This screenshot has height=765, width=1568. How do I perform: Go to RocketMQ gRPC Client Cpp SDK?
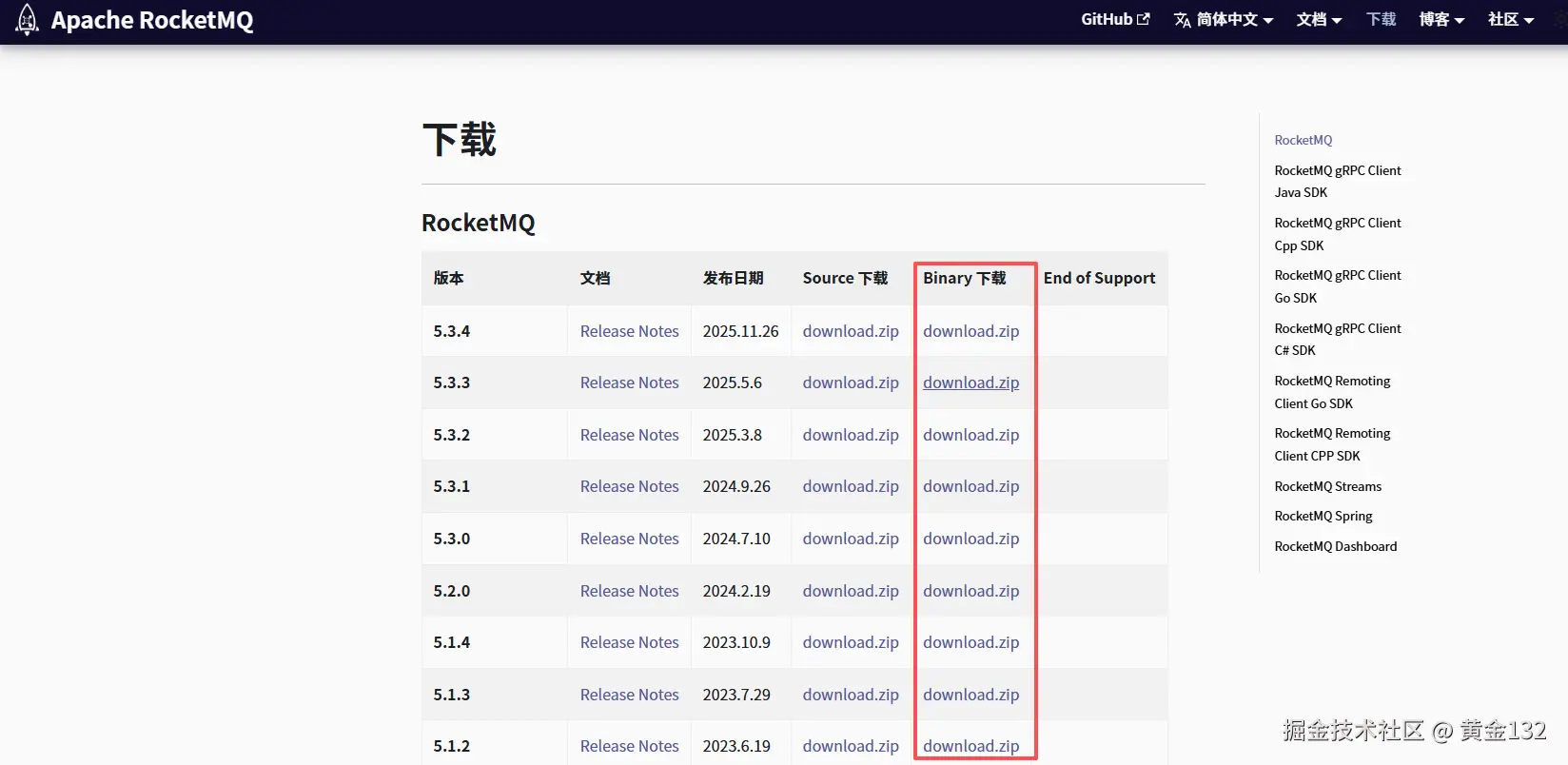click(x=1338, y=234)
